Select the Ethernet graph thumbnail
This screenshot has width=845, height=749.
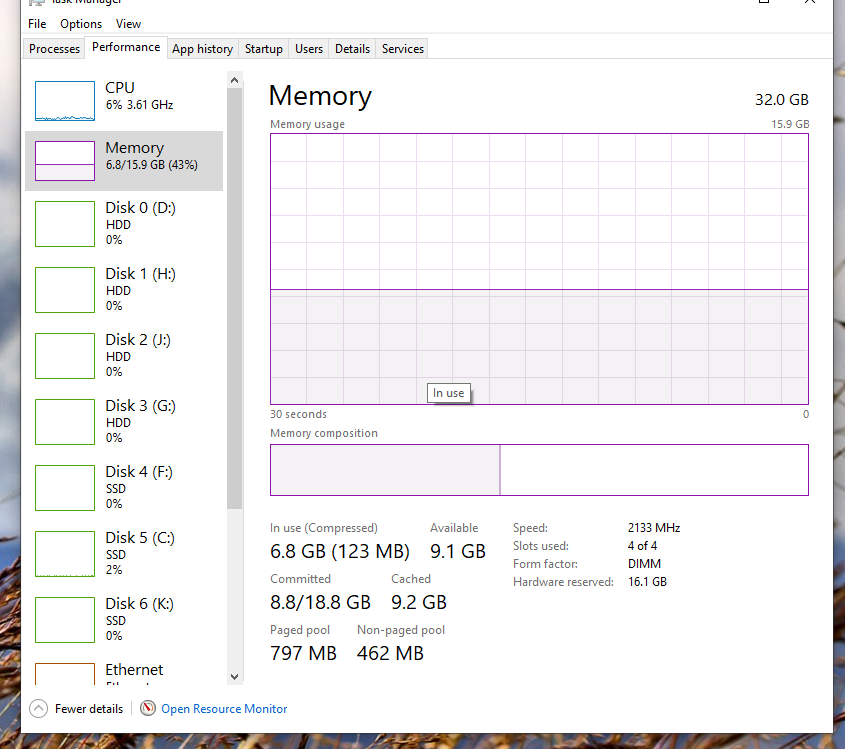pos(65,674)
